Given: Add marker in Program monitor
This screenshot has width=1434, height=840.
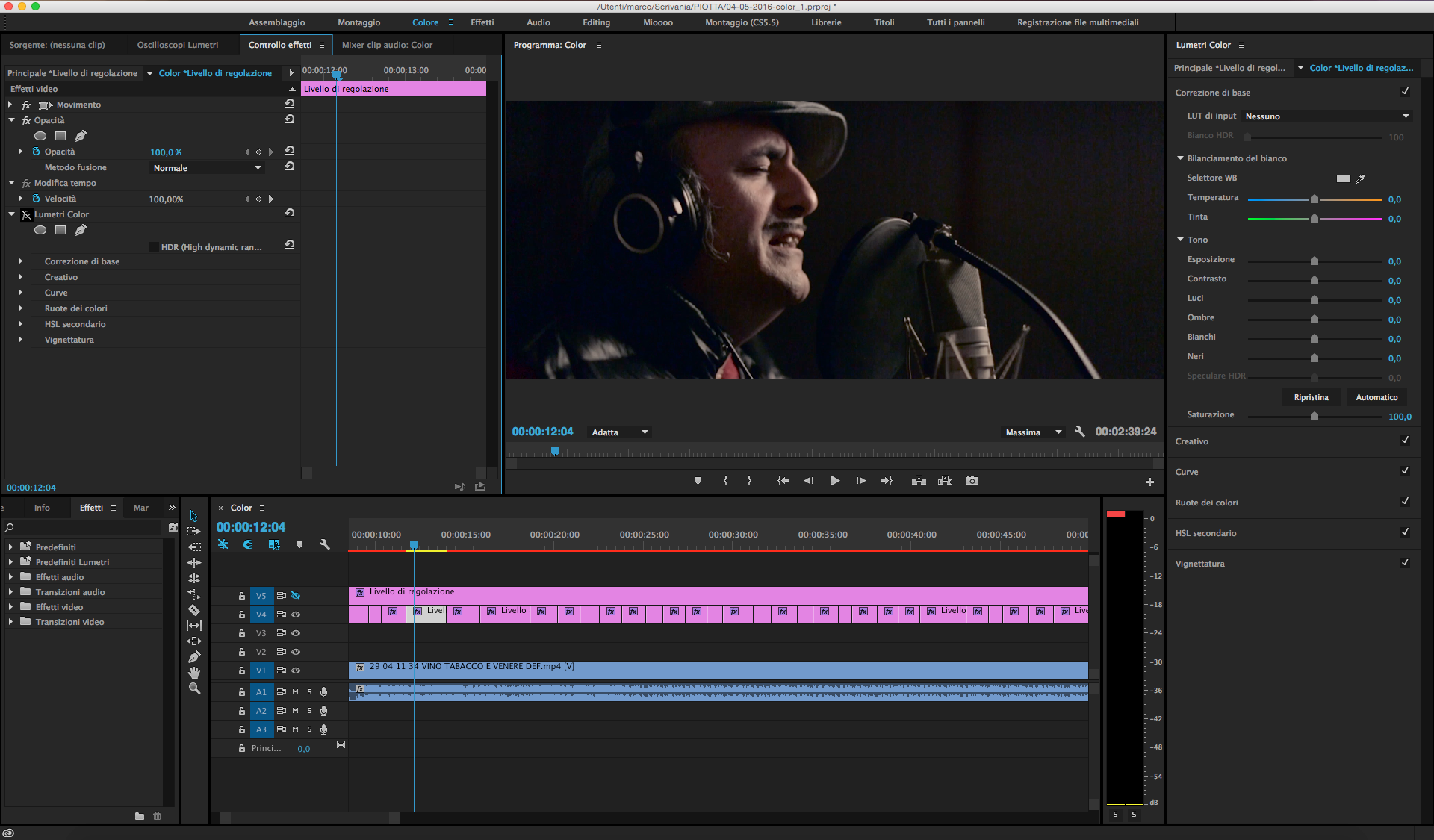Looking at the screenshot, I should click(698, 481).
